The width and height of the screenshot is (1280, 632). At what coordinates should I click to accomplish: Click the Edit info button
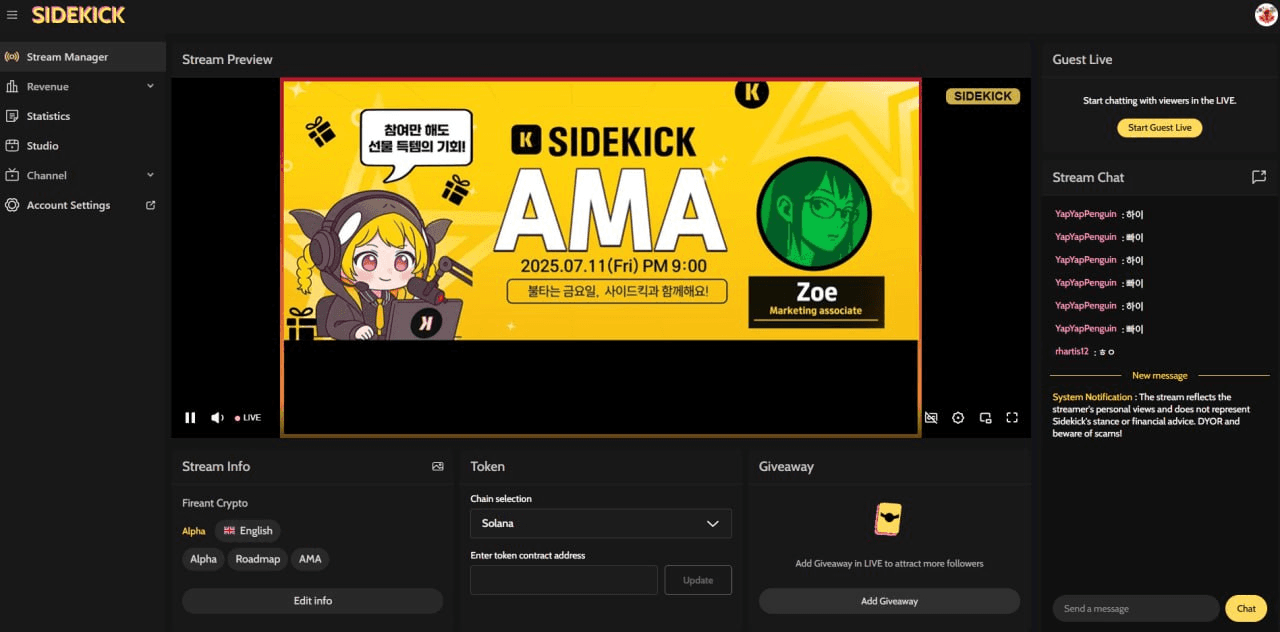(312, 601)
